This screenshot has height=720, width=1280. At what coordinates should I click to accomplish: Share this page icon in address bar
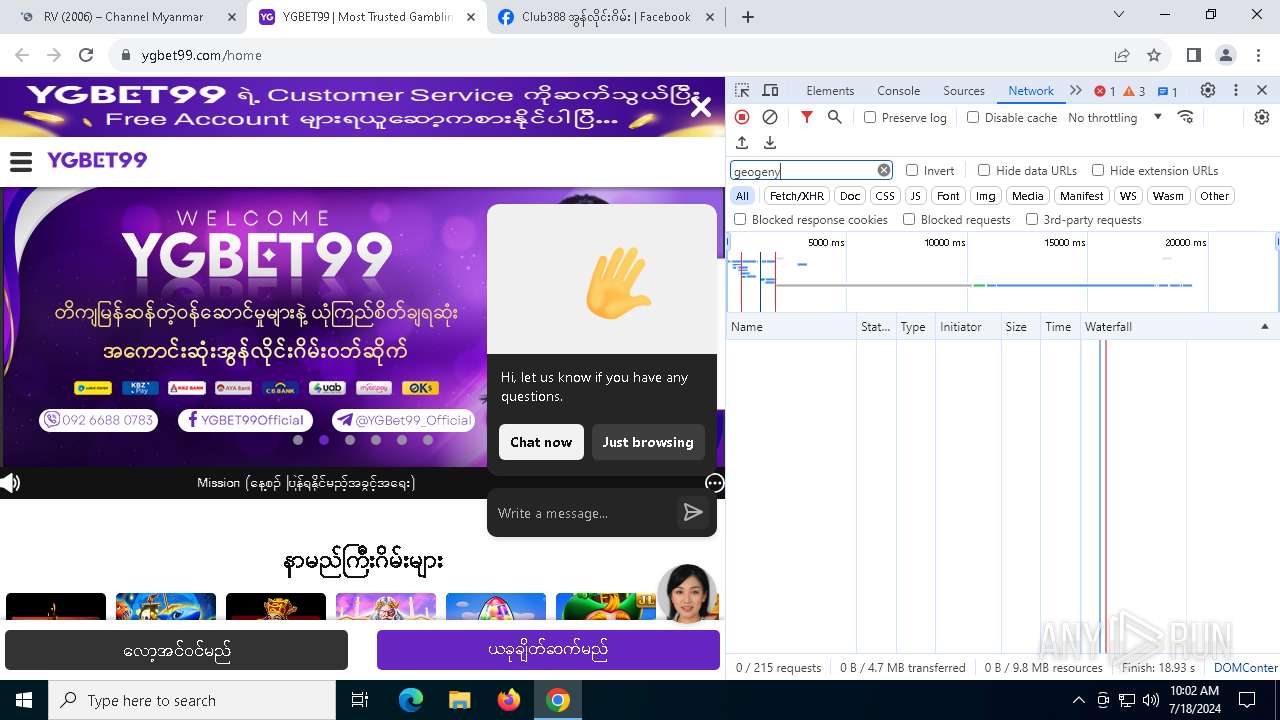coord(1122,55)
